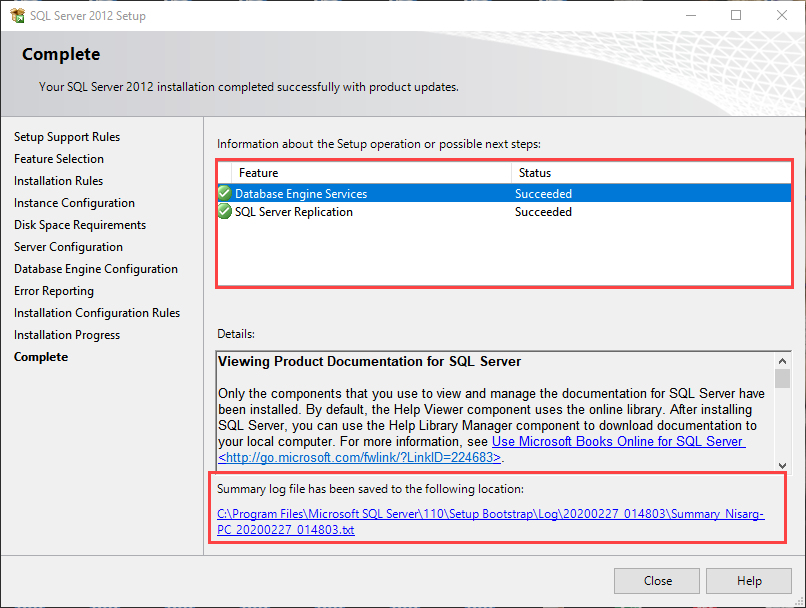Click the Feature column header

[372, 173]
